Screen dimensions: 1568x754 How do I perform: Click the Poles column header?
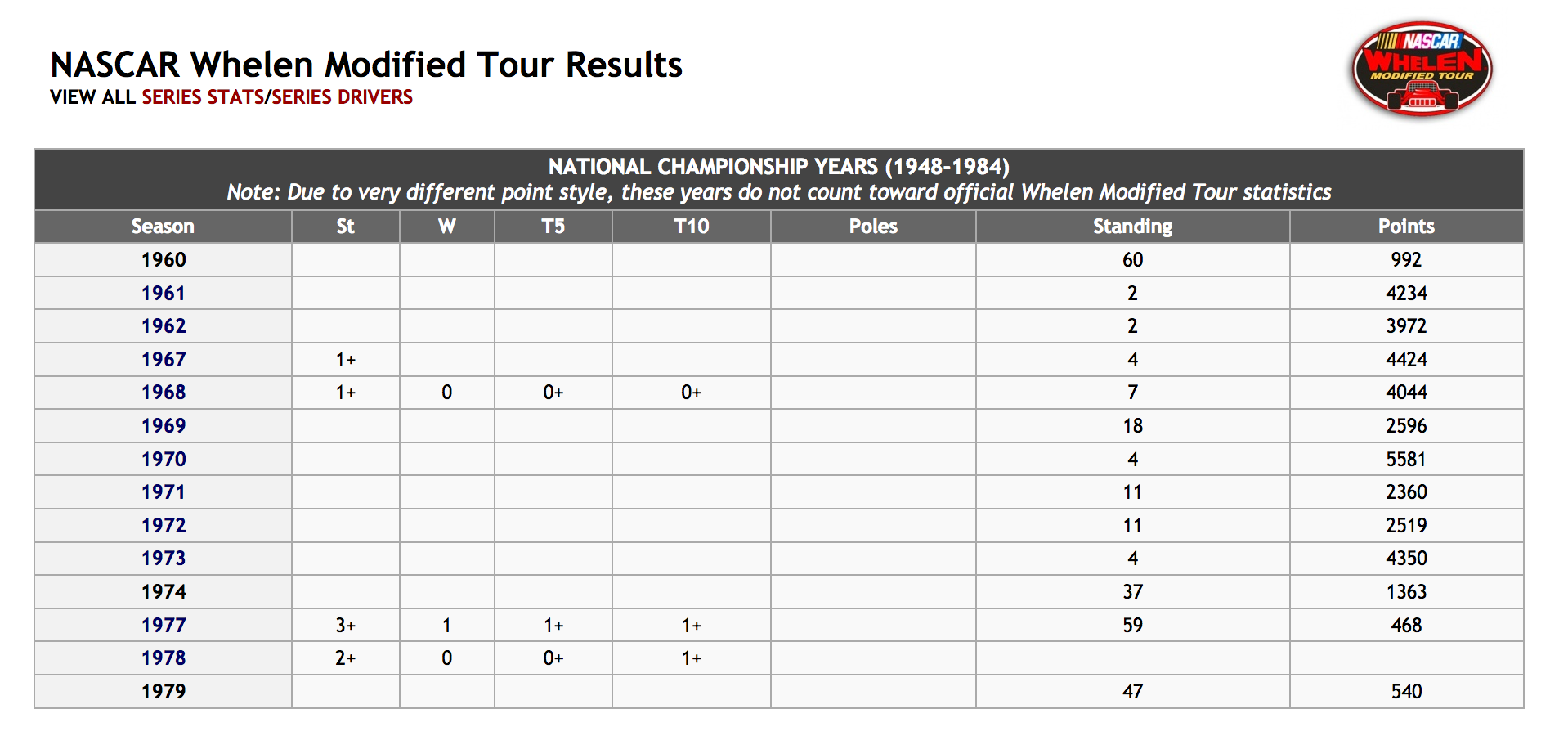(x=873, y=227)
